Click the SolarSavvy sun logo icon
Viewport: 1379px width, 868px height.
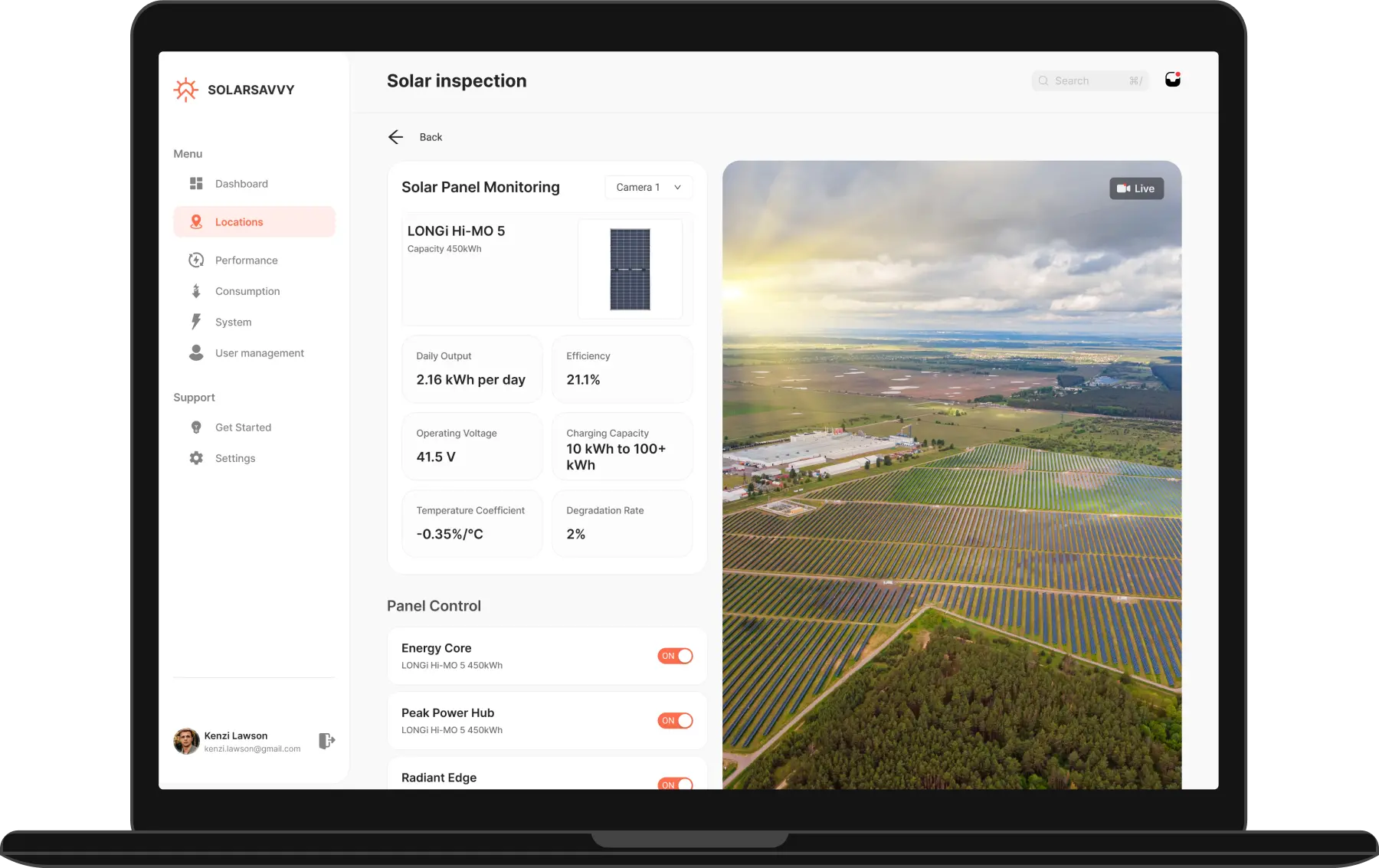point(185,90)
